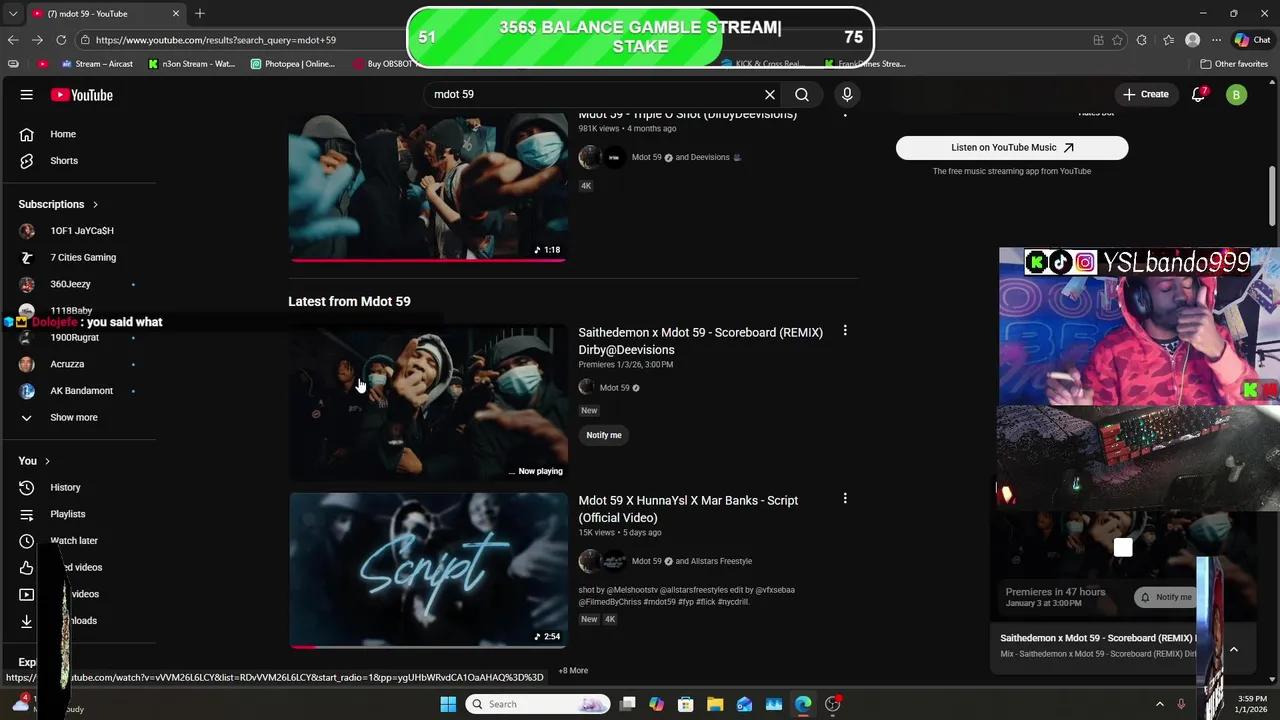Open browser settings and more menu
The height and width of the screenshot is (720, 1280).
1216,40
